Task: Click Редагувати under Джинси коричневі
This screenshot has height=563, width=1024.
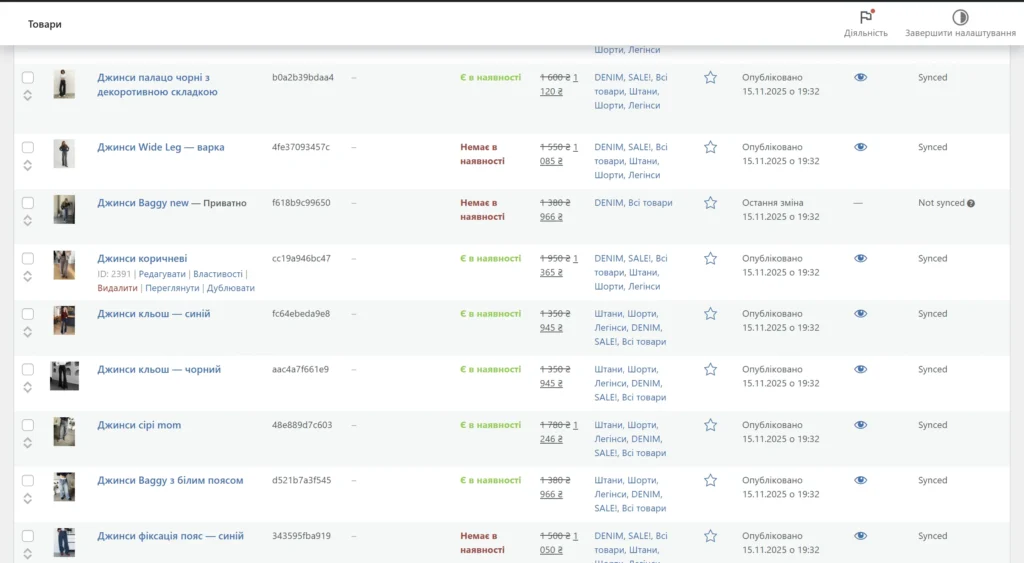Action: pyautogui.click(x=161, y=274)
